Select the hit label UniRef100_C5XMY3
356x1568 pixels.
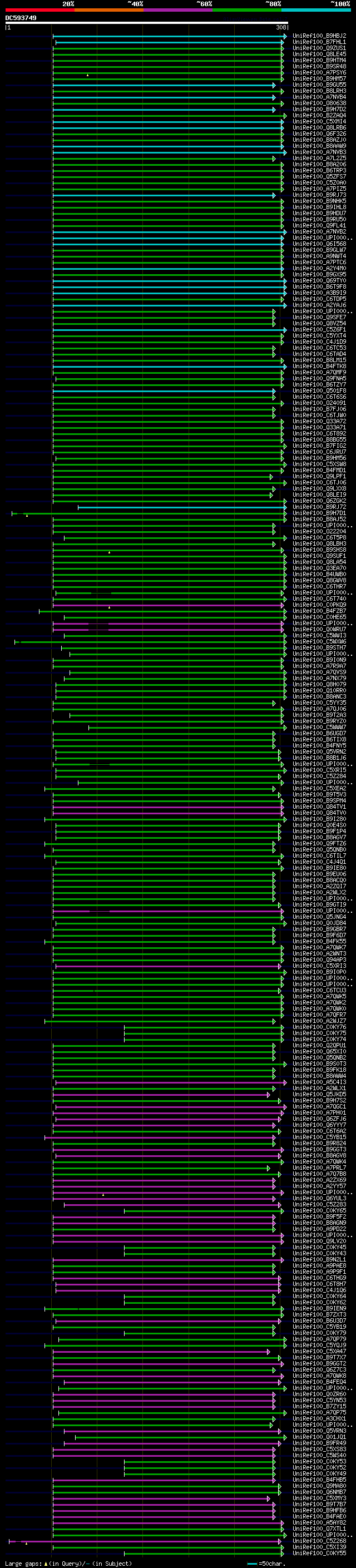(319, 1498)
